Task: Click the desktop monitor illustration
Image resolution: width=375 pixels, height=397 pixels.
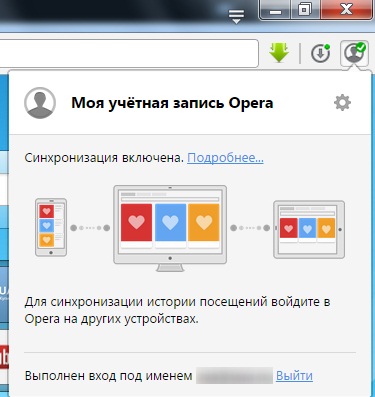Action: [170, 228]
